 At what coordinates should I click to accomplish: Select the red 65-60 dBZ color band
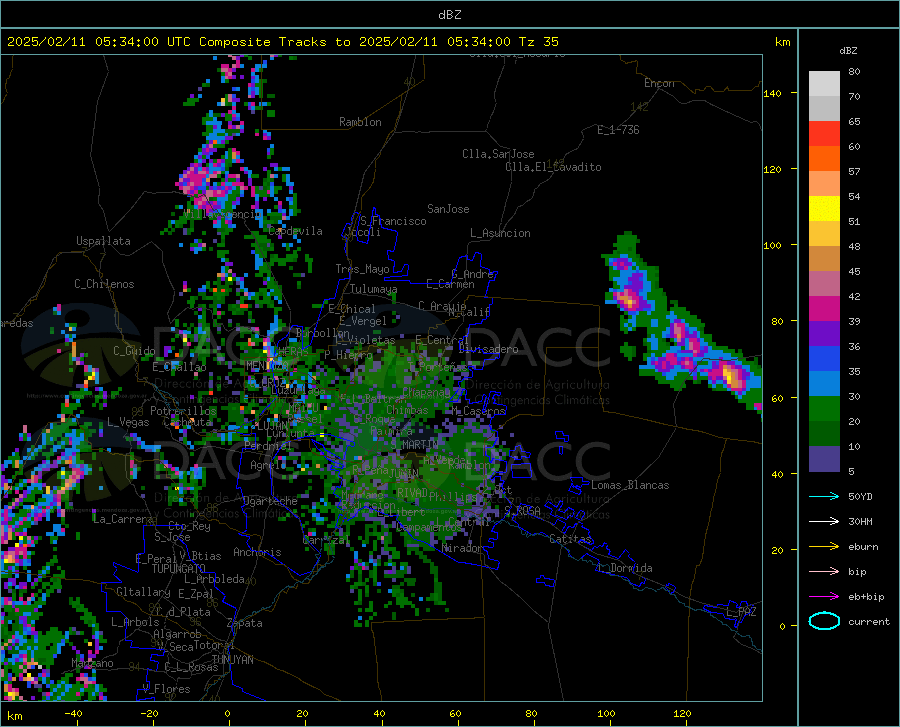point(824,134)
